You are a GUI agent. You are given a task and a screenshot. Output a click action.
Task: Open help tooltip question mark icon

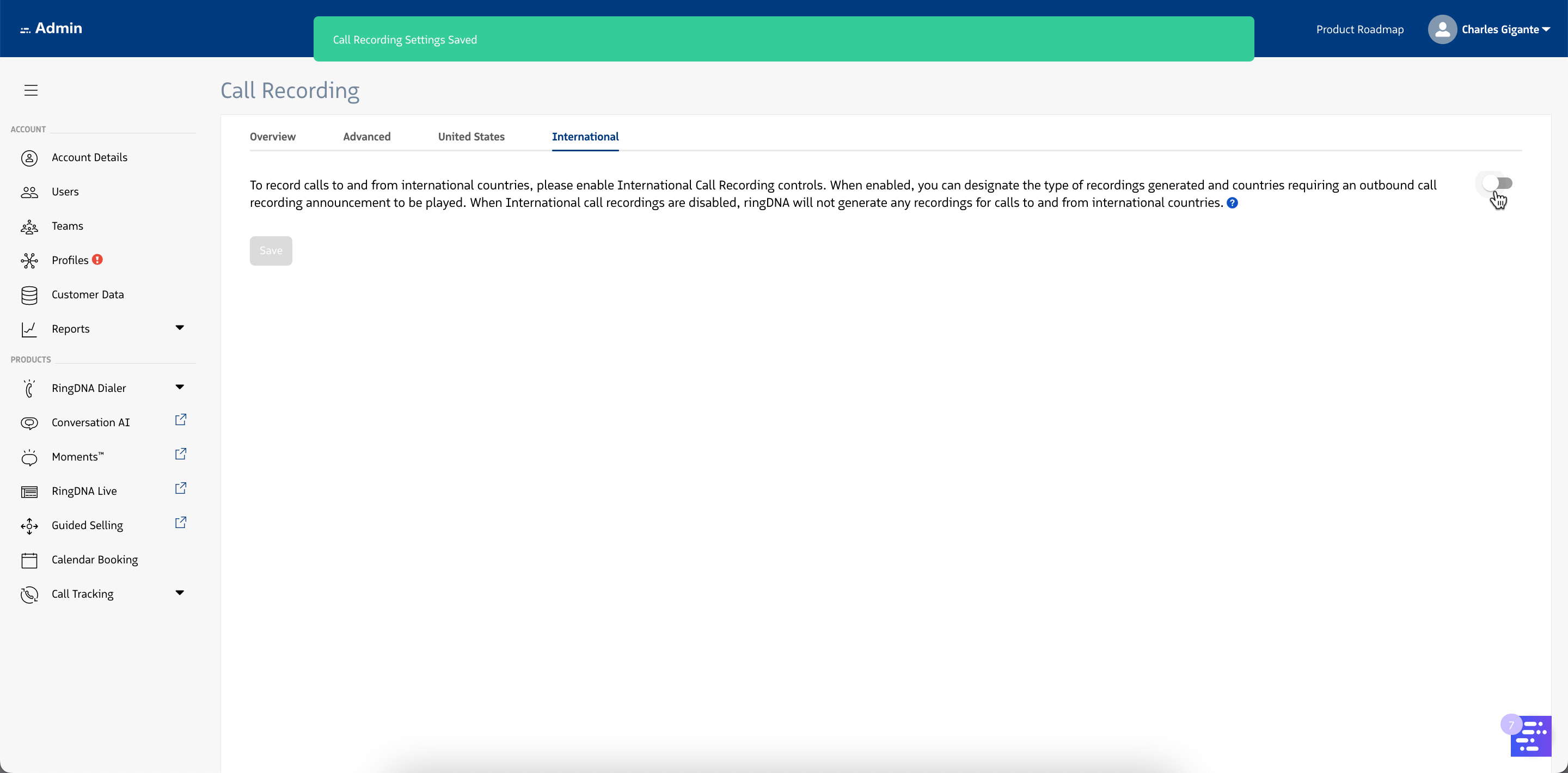(1232, 203)
